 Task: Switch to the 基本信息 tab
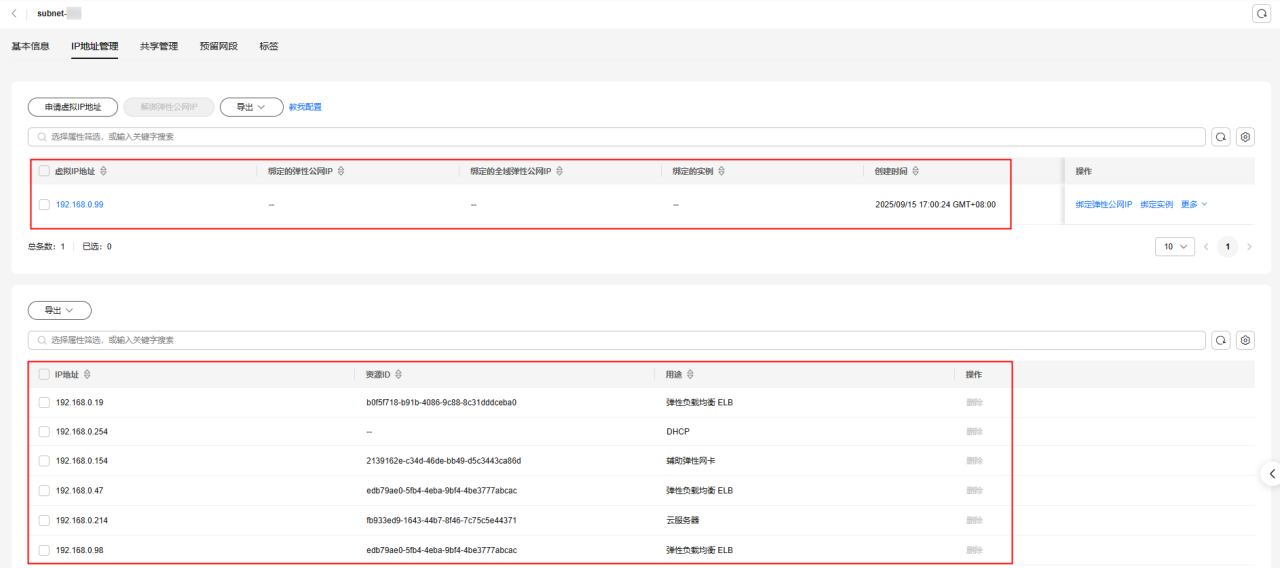point(30,46)
